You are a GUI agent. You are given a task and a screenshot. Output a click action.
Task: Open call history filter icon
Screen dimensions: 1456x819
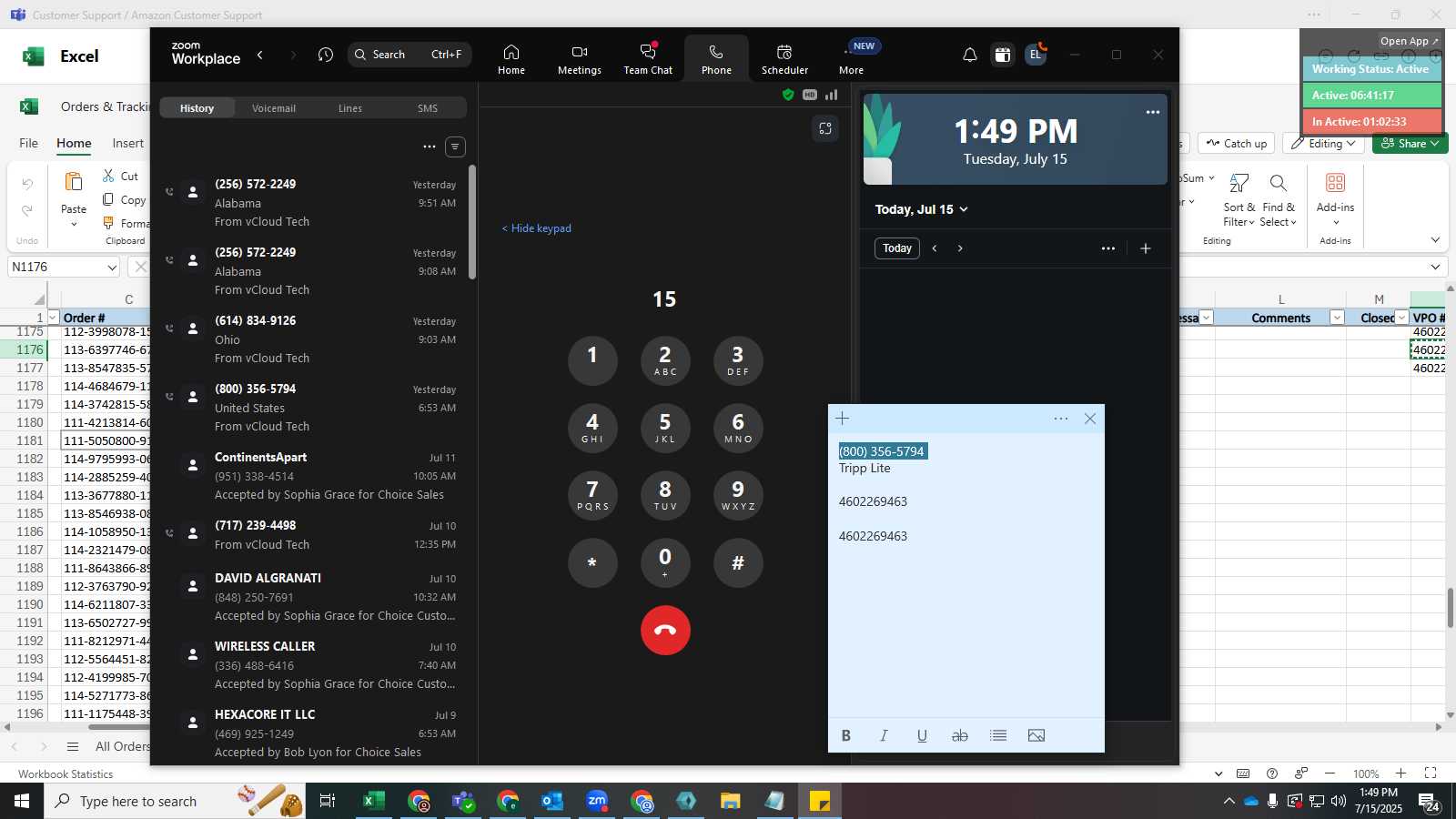pyautogui.click(x=455, y=147)
